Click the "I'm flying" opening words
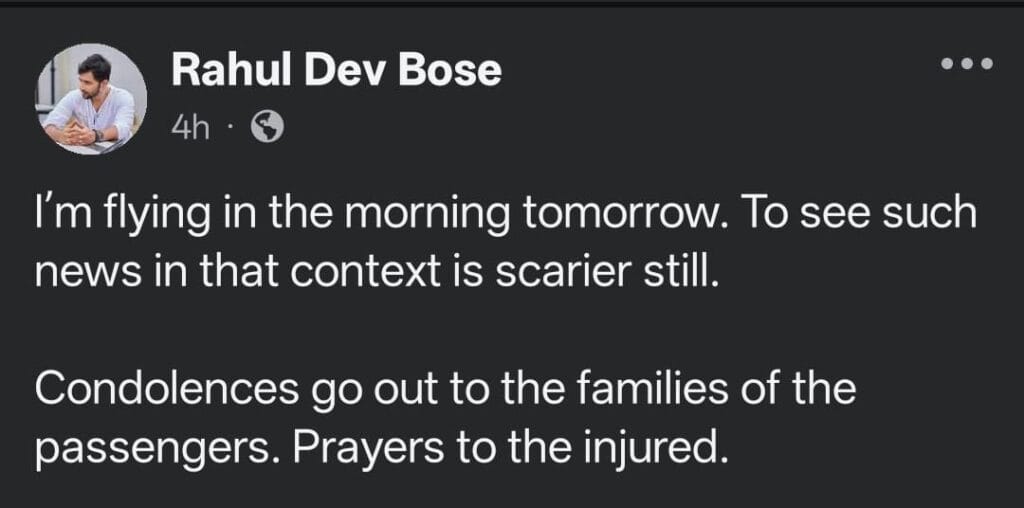 pyautogui.click(x=106, y=216)
